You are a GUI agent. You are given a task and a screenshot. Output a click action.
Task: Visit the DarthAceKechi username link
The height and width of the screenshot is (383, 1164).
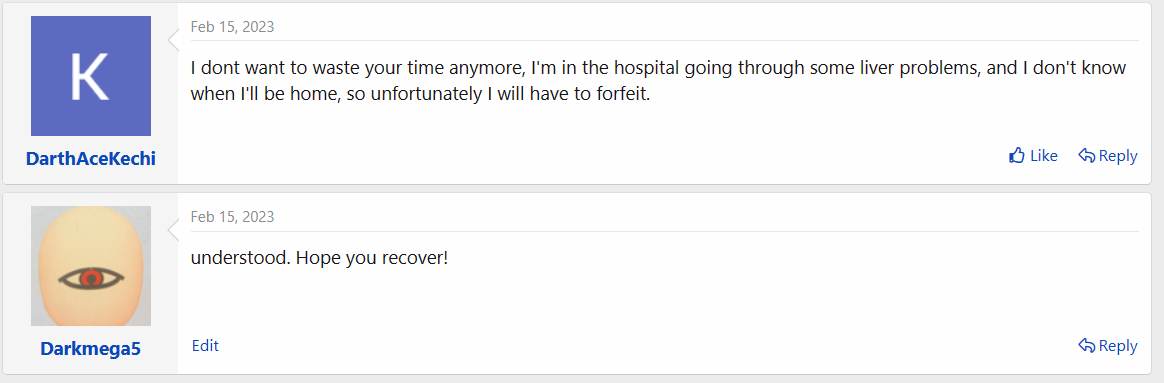pos(91,158)
